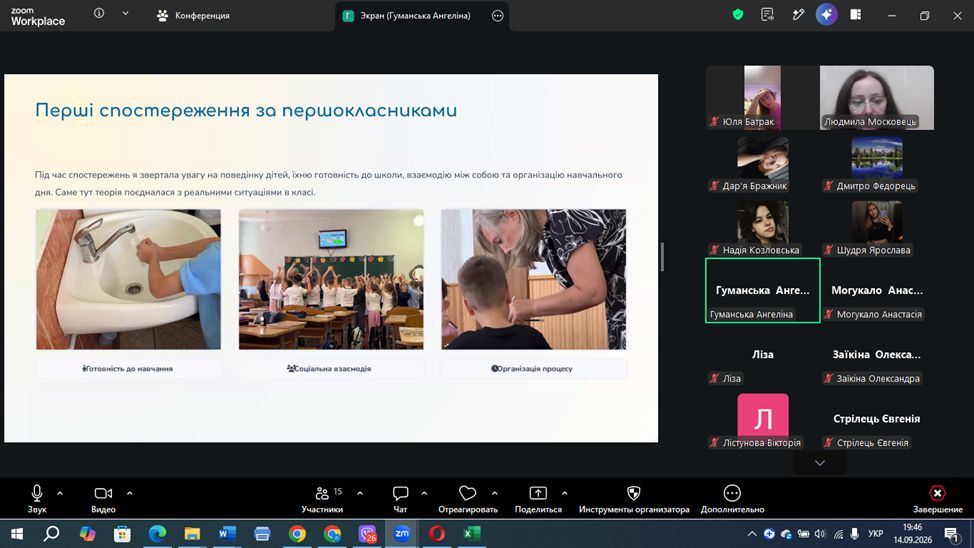Click the green encryption shield icon
974x548 pixels.
click(x=737, y=15)
